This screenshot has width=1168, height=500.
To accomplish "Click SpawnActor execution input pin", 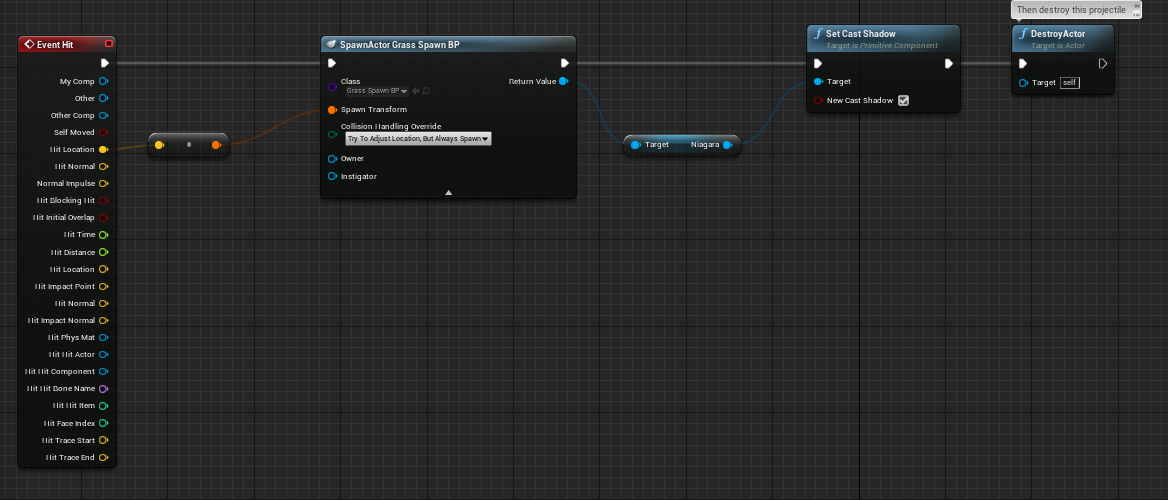I will coord(332,63).
